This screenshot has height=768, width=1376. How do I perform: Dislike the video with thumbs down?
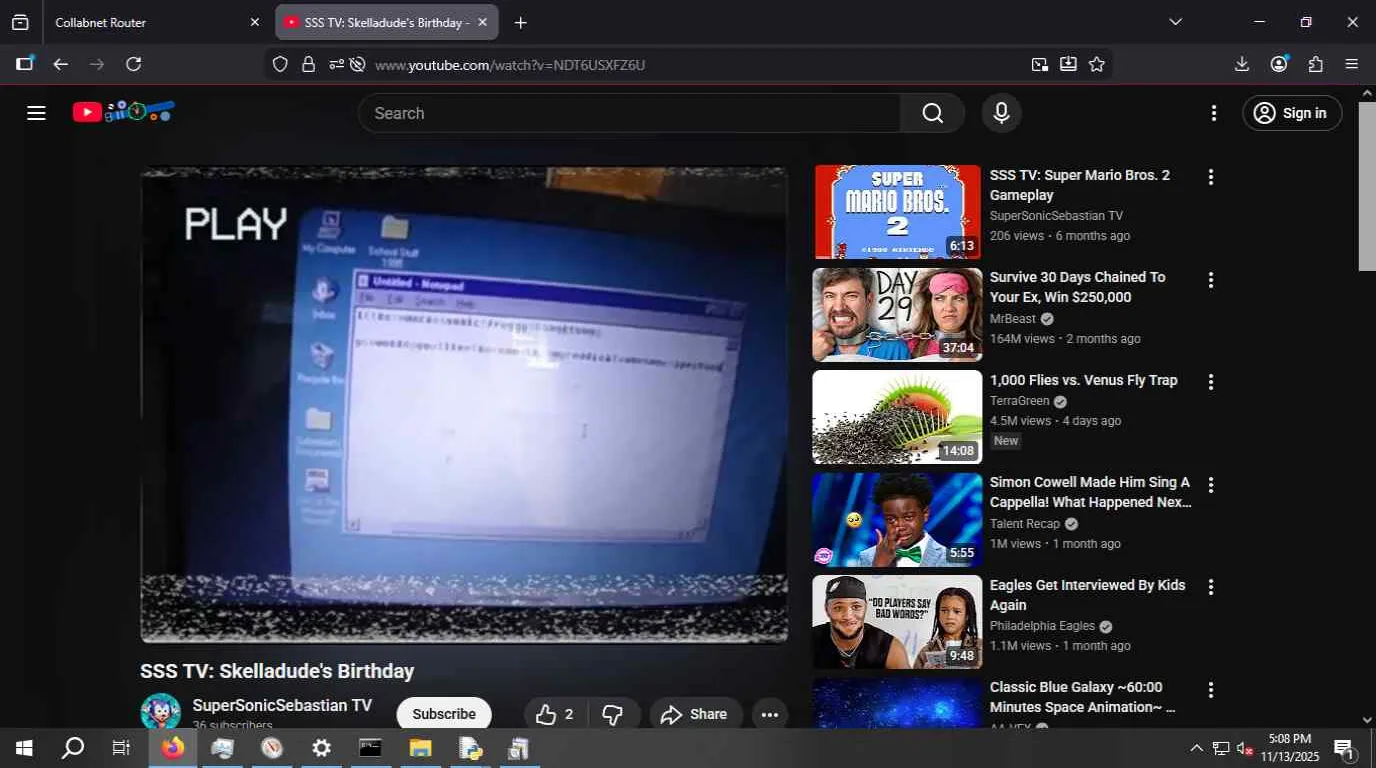[613, 714]
